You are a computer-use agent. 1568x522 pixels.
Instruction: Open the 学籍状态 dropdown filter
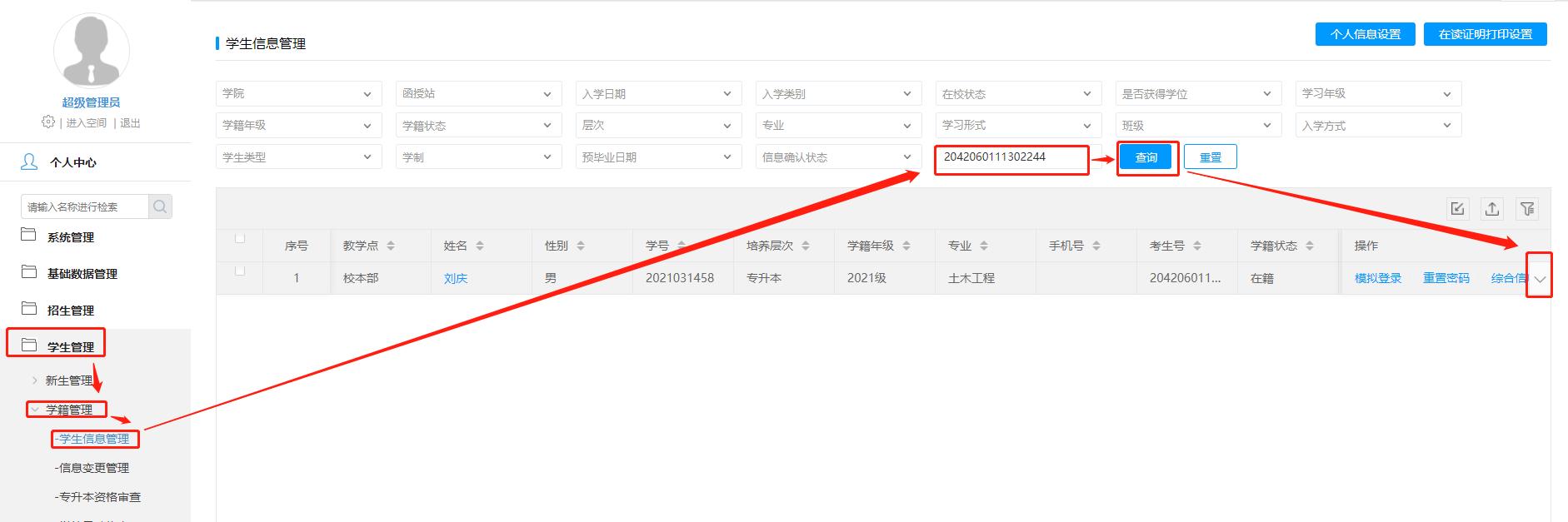click(478, 126)
